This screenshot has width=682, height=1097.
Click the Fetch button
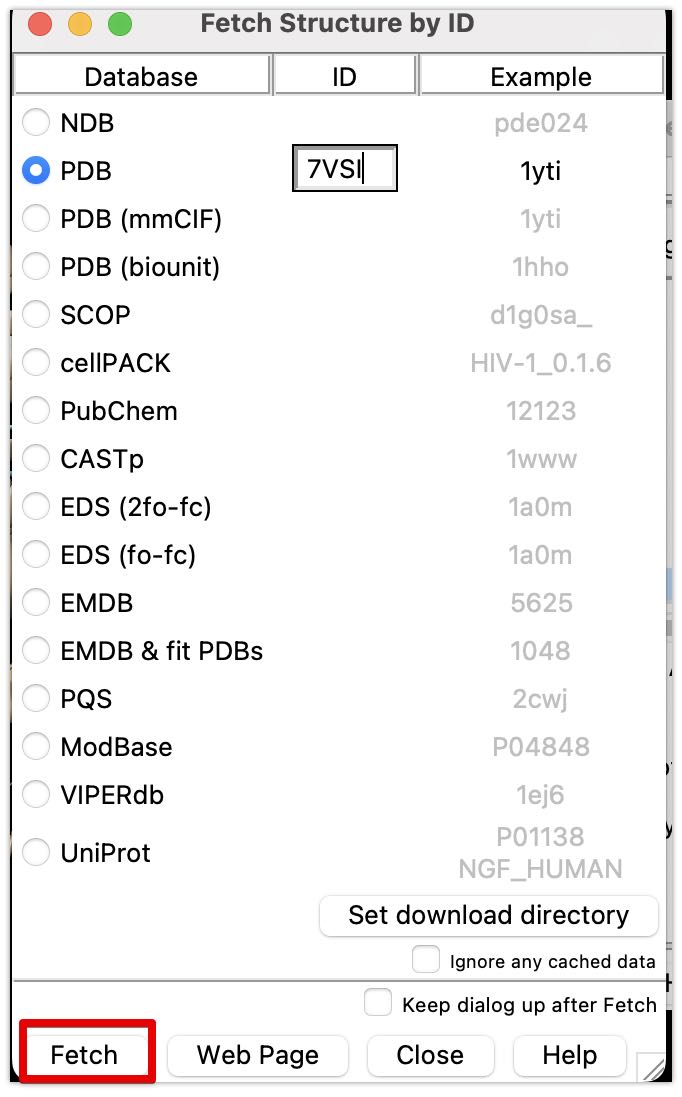coord(86,1055)
